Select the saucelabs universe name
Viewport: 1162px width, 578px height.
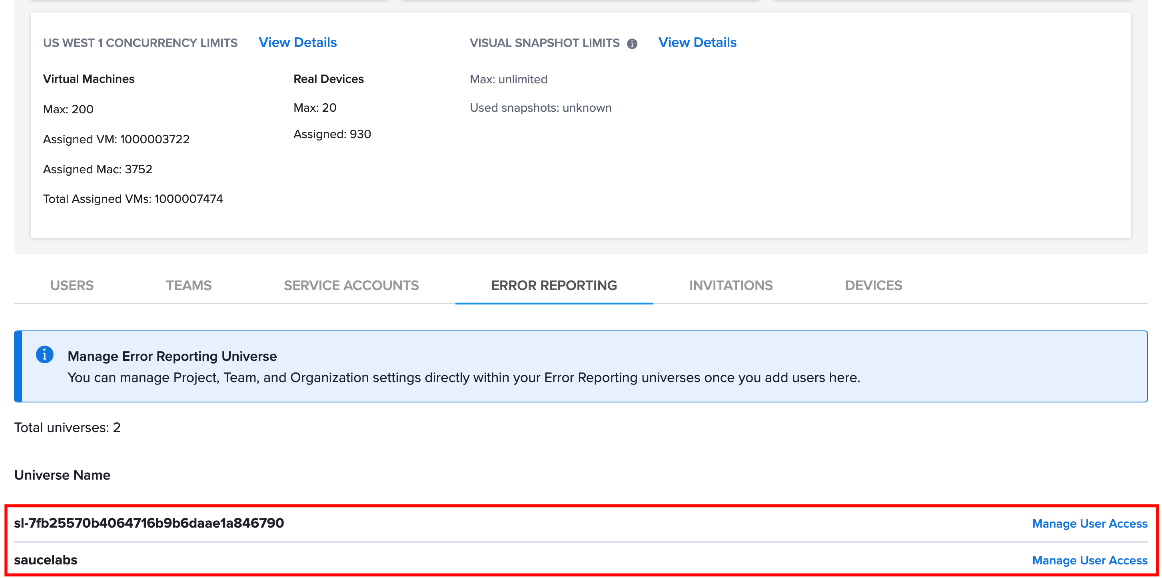click(46, 560)
